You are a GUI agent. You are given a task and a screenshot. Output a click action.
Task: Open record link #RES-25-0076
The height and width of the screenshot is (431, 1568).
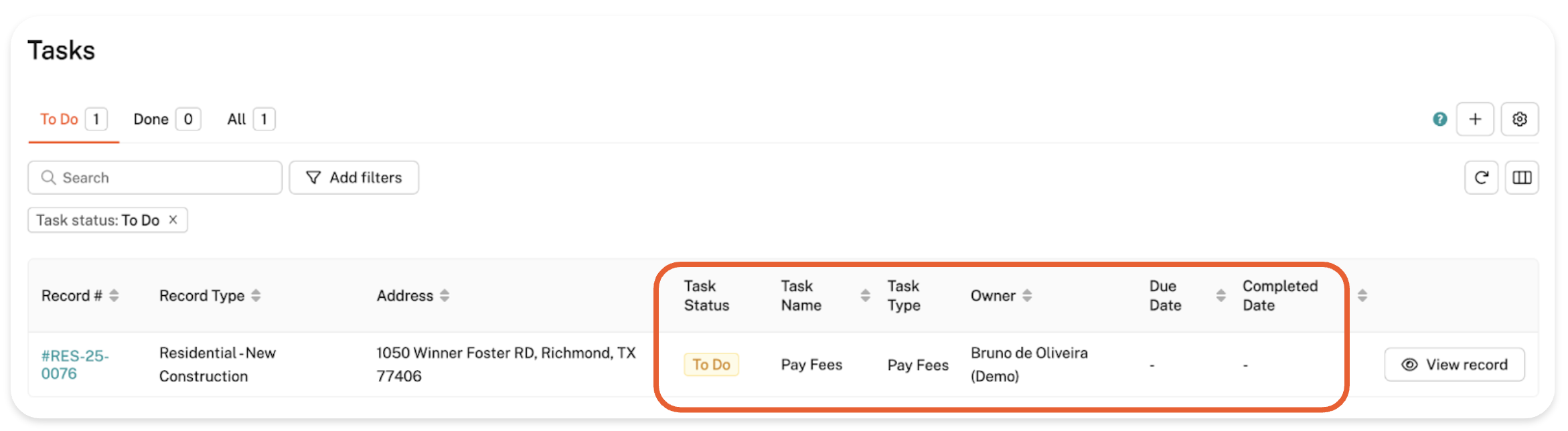point(74,365)
